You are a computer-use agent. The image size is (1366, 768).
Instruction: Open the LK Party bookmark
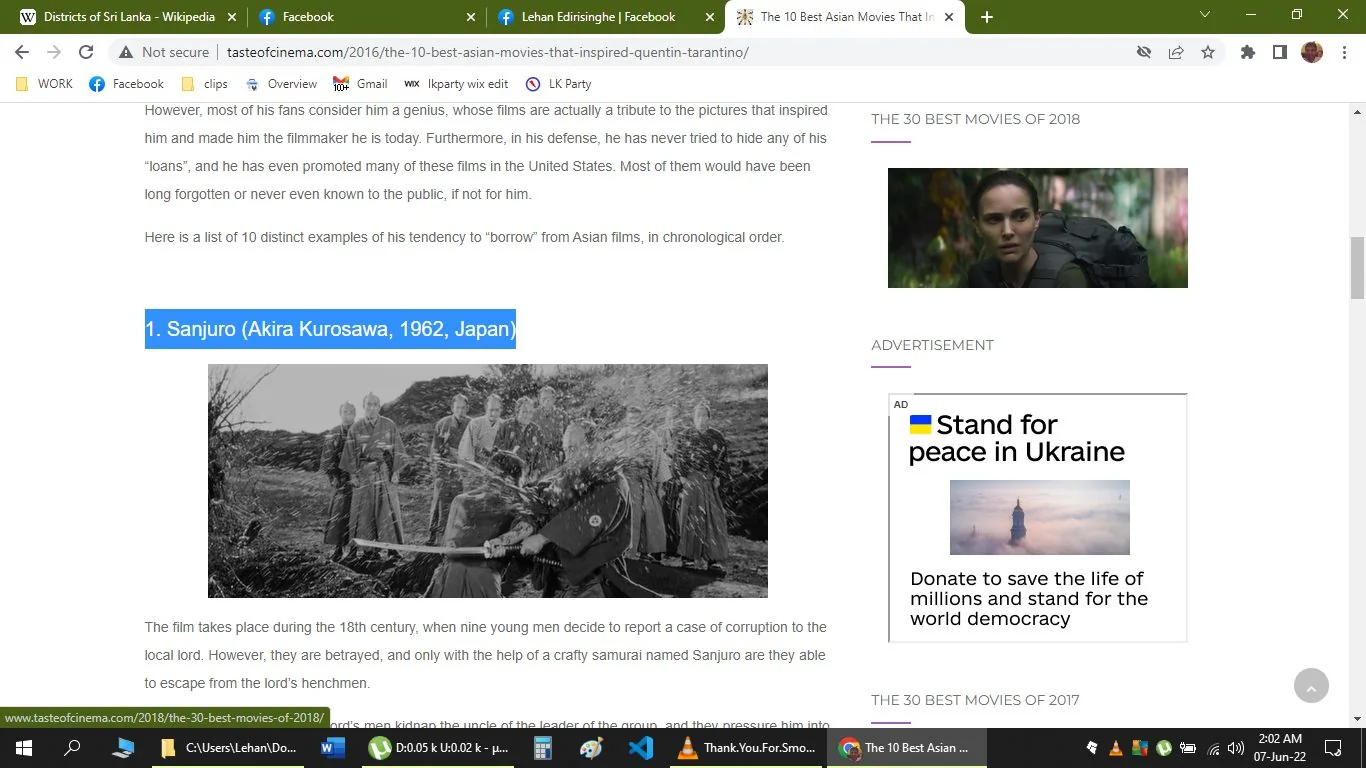click(558, 84)
